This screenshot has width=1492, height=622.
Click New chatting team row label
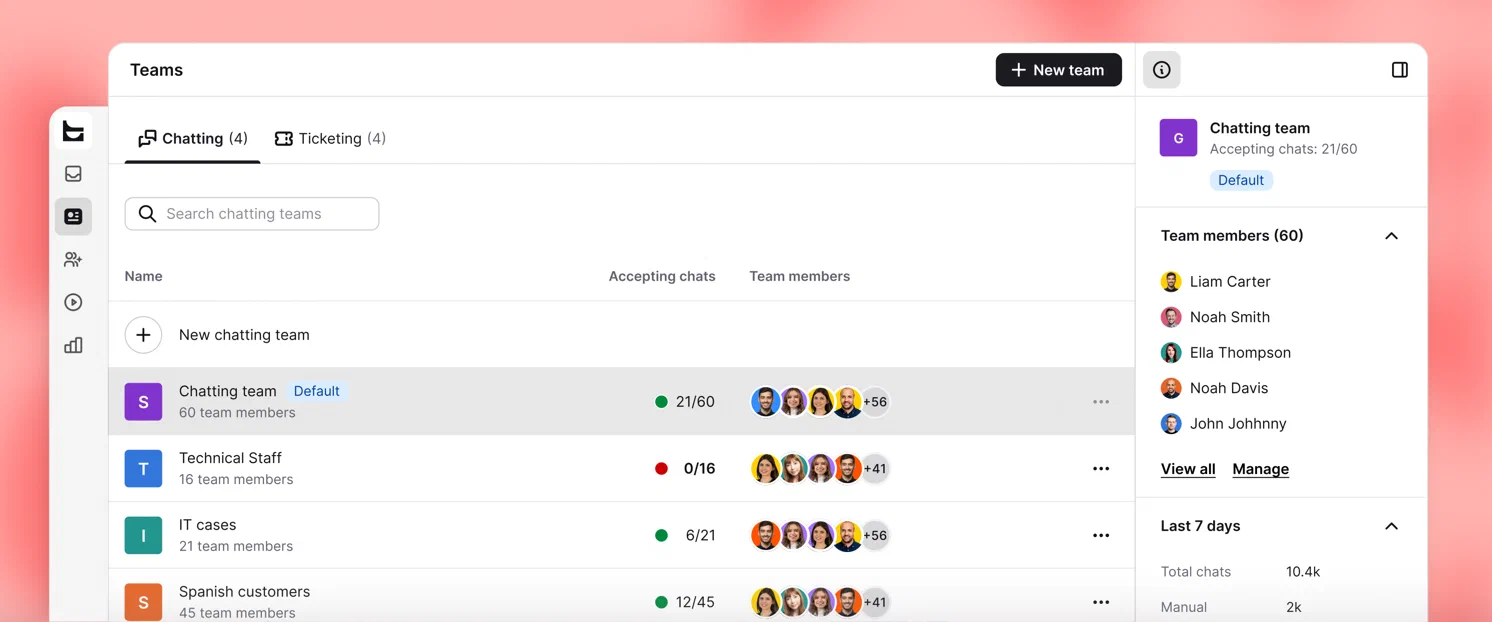(x=244, y=335)
